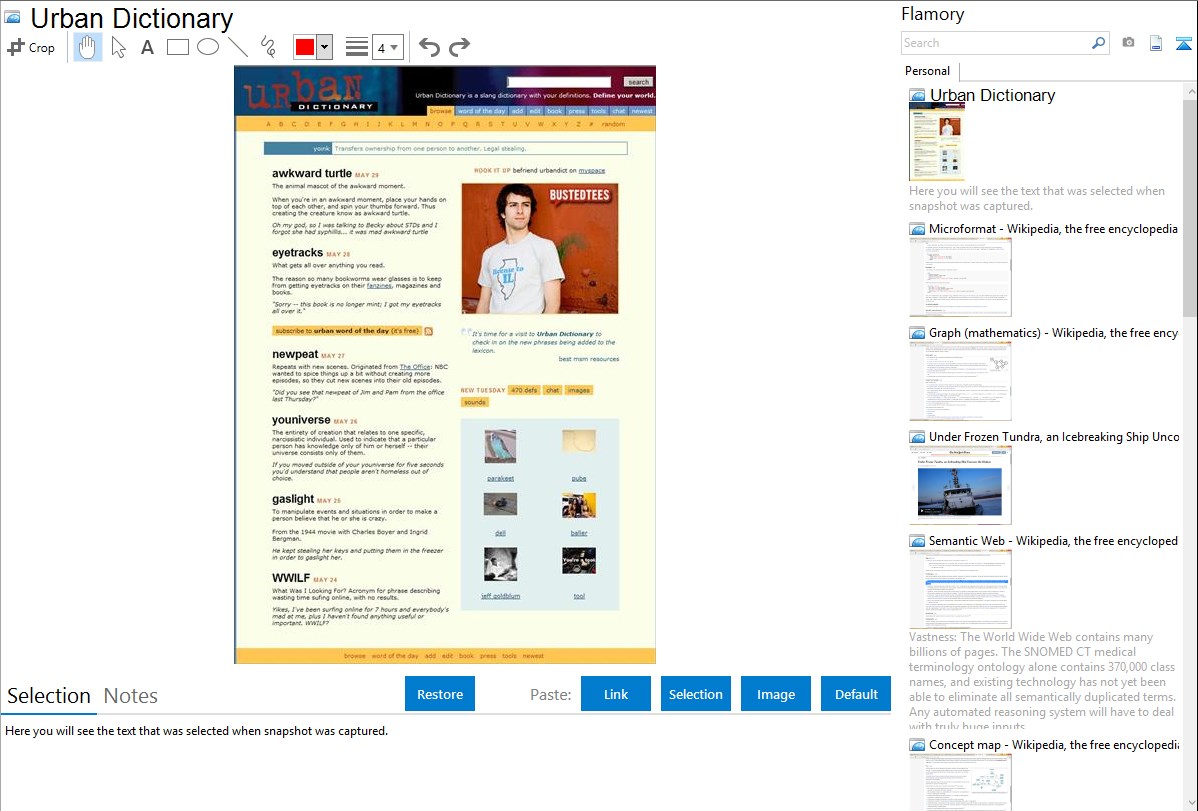
Task: Click the Flamory panel heading
Action: pos(932,14)
